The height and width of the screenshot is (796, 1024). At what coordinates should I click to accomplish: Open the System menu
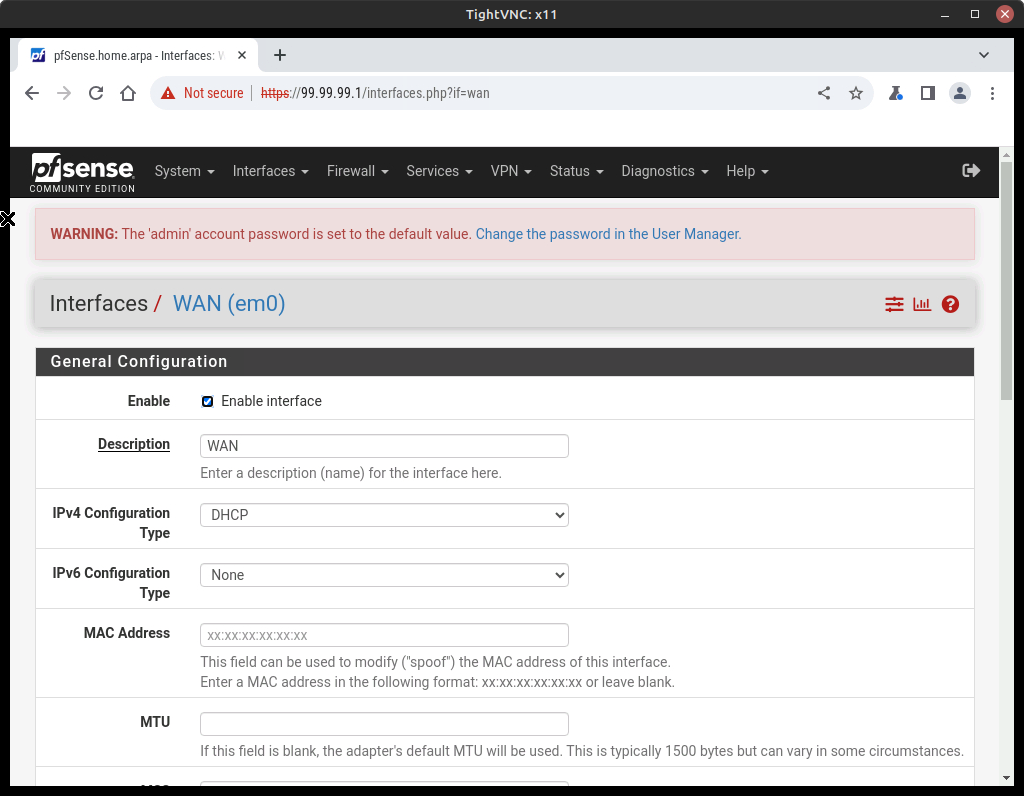pos(184,171)
